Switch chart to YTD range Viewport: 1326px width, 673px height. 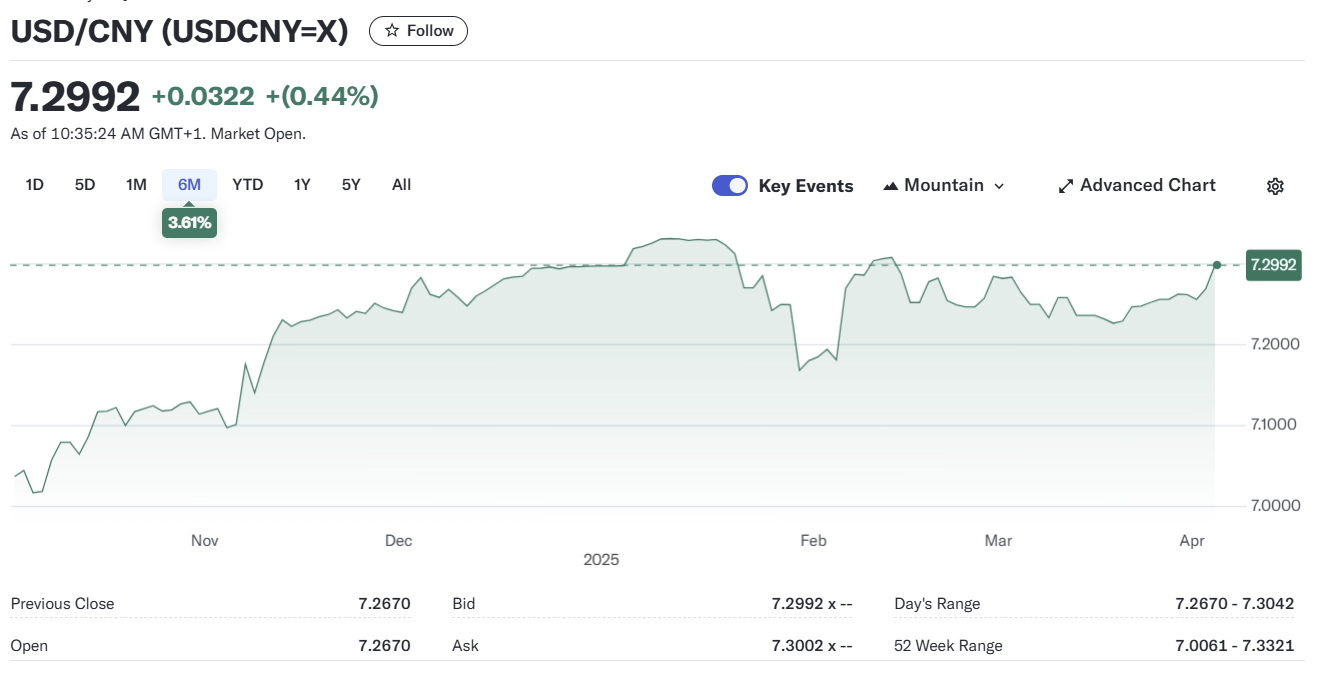pyautogui.click(x=247, y=185)
